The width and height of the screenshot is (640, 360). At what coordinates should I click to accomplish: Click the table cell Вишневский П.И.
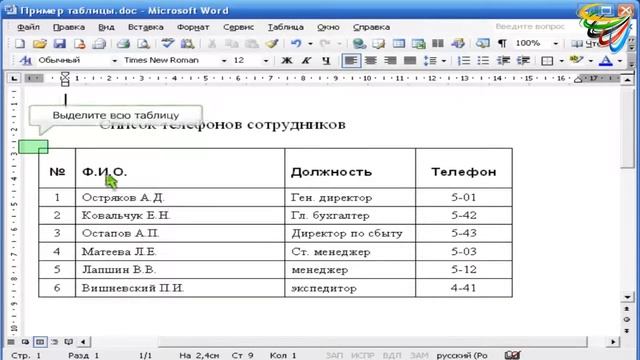pyautogui.click(x=180, y=288)
